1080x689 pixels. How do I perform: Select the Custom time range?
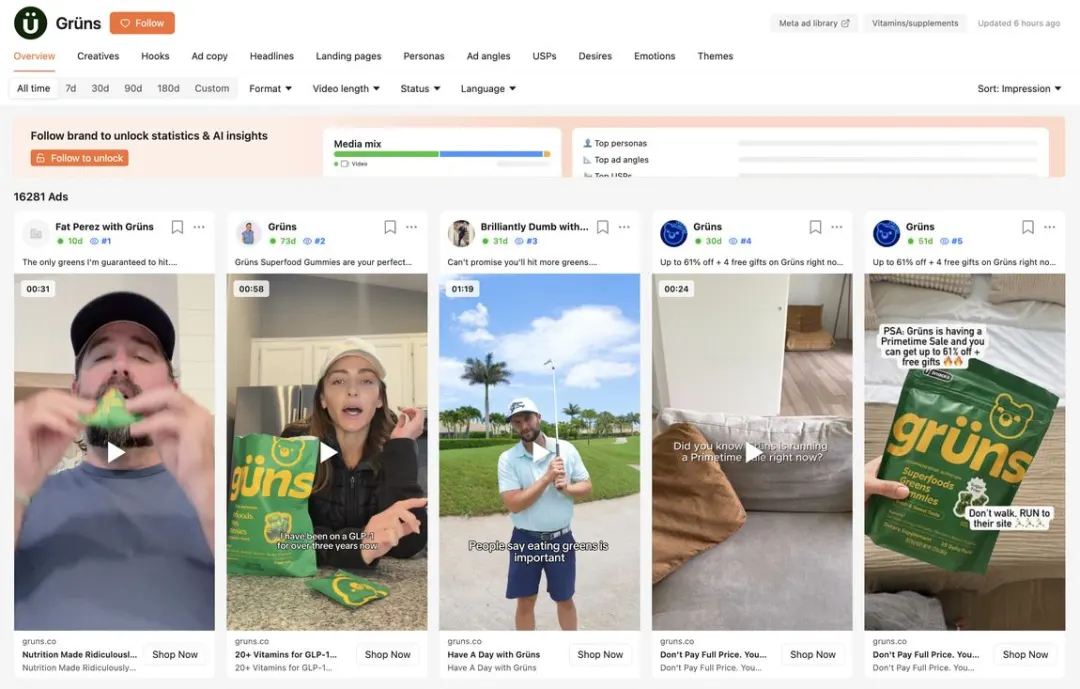click(x=212, y=88)
